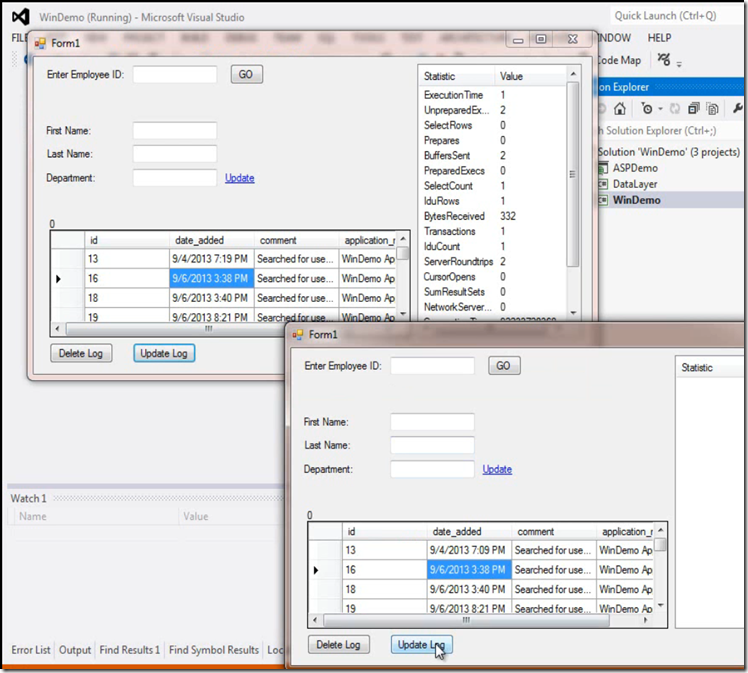Click the Home icon in Solution Explorer

(x=620, y=109)
